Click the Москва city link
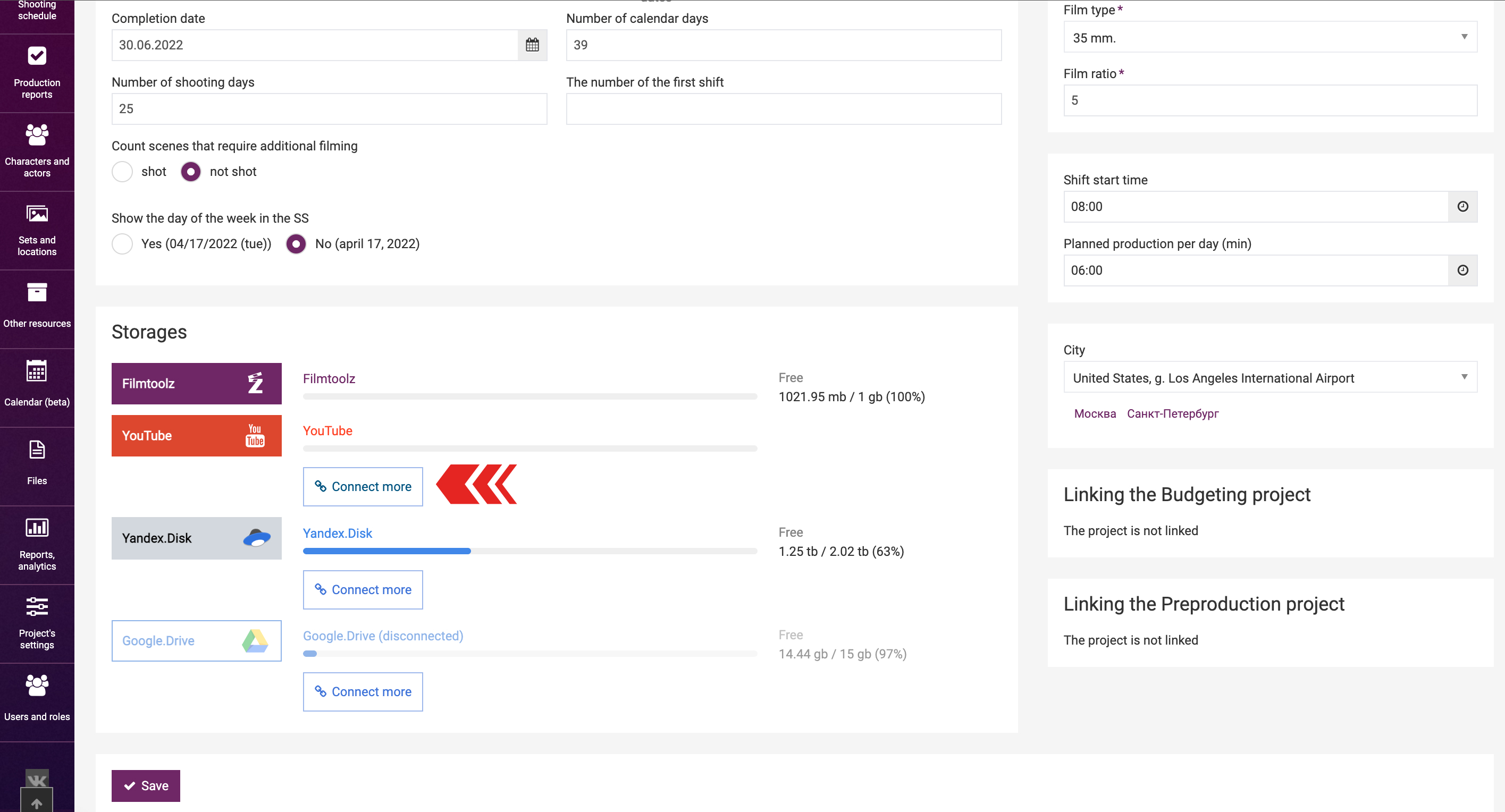The width and height of the screenshot is (1505, 812). (1094, 413)
